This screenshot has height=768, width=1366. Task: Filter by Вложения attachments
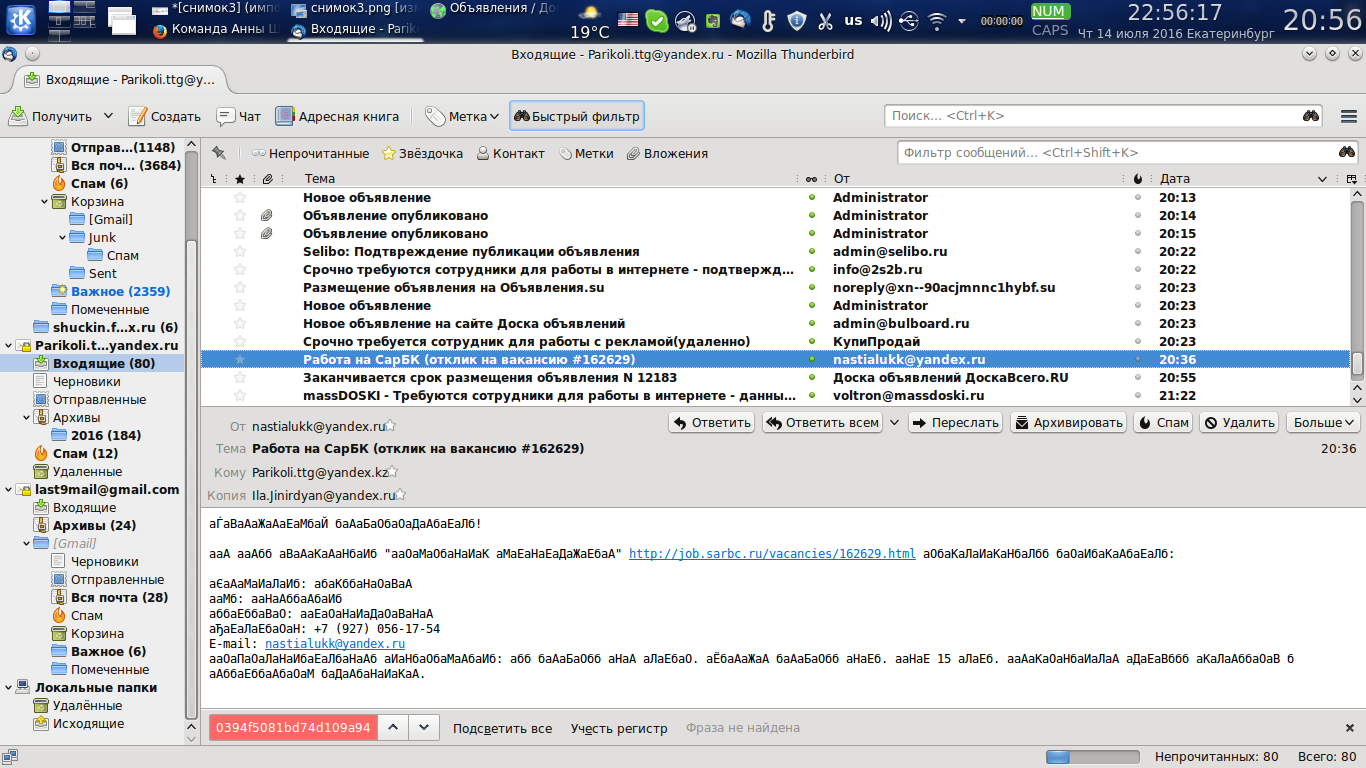pyautogui.click(x=667, y=153)
